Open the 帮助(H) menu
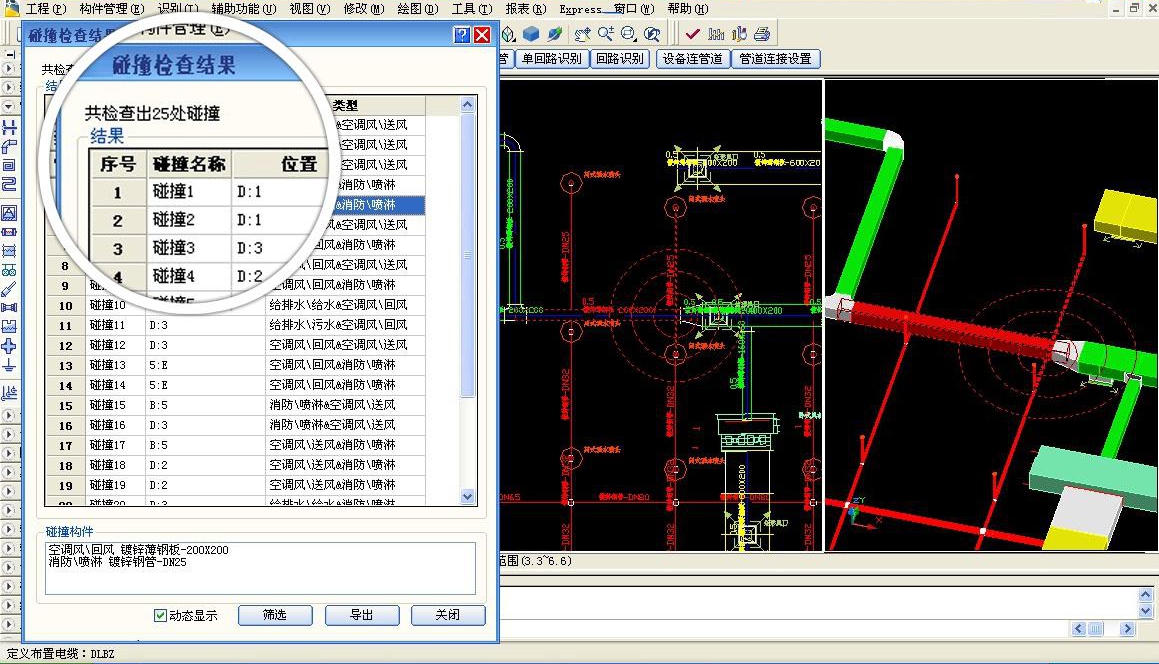1159x664 pixels. 687,9
